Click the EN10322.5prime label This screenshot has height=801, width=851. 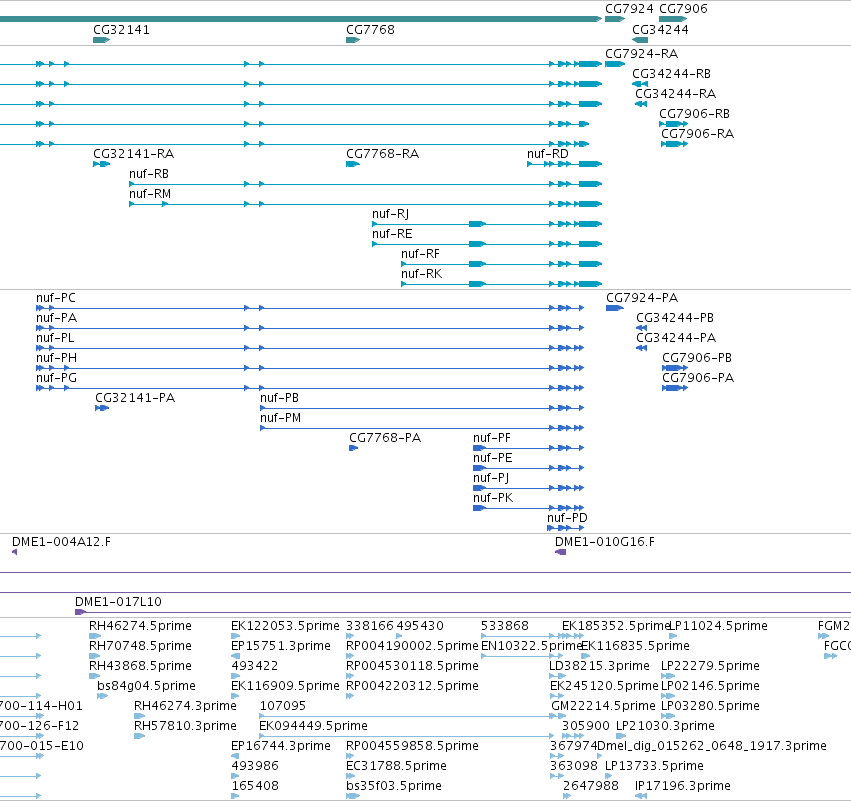[532, 646]
